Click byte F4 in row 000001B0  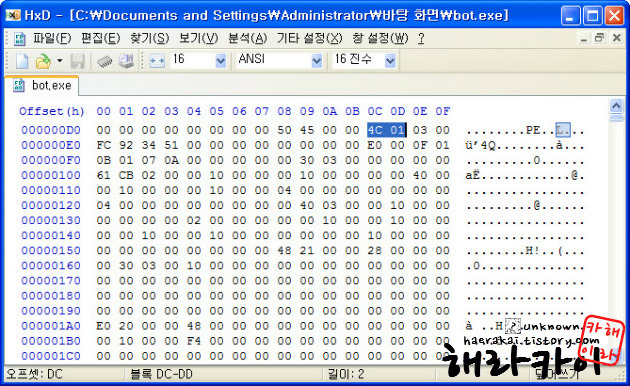pyautogui.click(x=194, y=341)
